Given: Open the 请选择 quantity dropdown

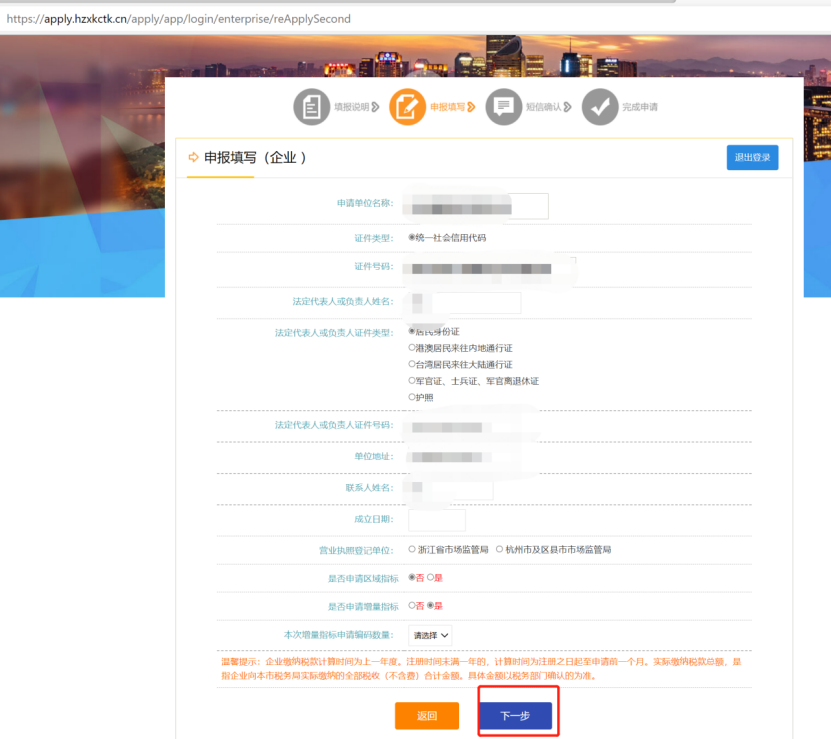Looking at the screenshot, I should click(431, 635).
